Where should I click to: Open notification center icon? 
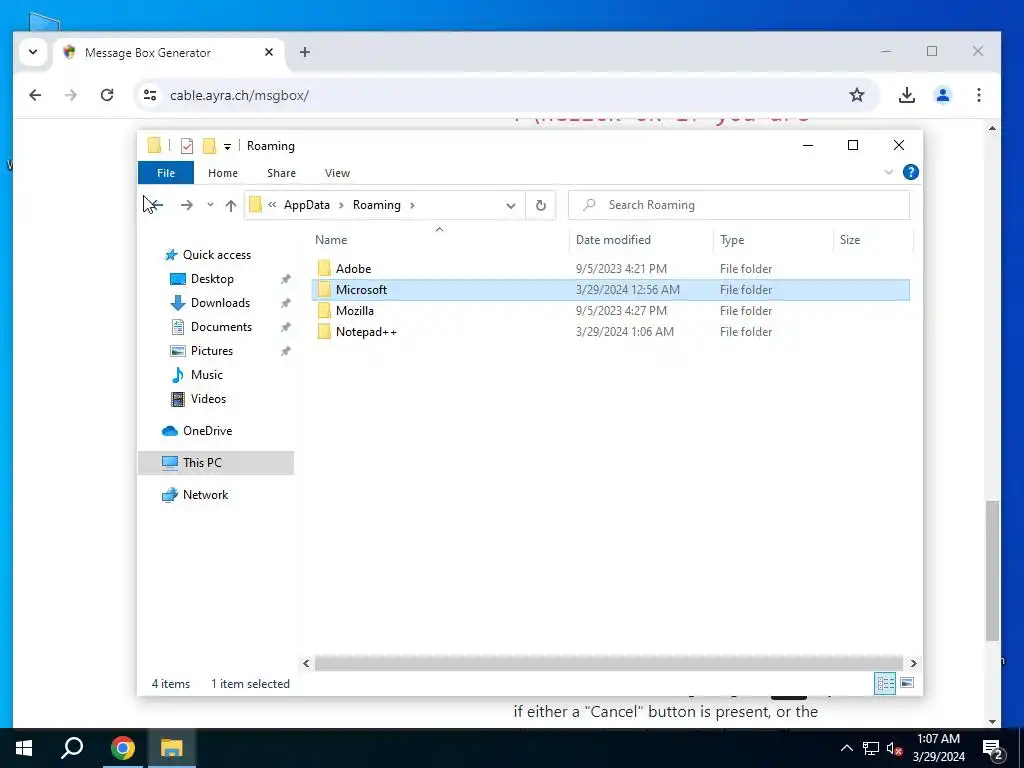point(993,749)
